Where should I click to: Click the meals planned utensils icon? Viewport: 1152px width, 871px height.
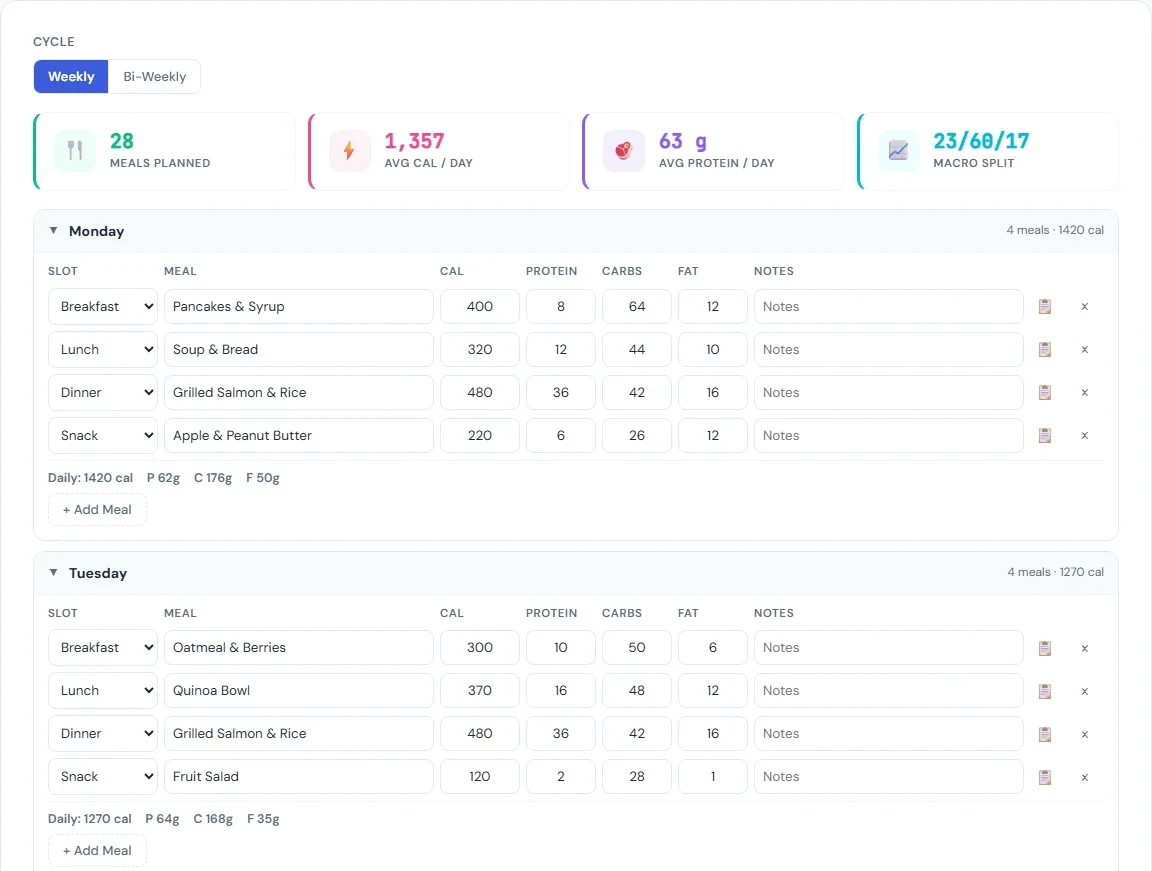74,150
